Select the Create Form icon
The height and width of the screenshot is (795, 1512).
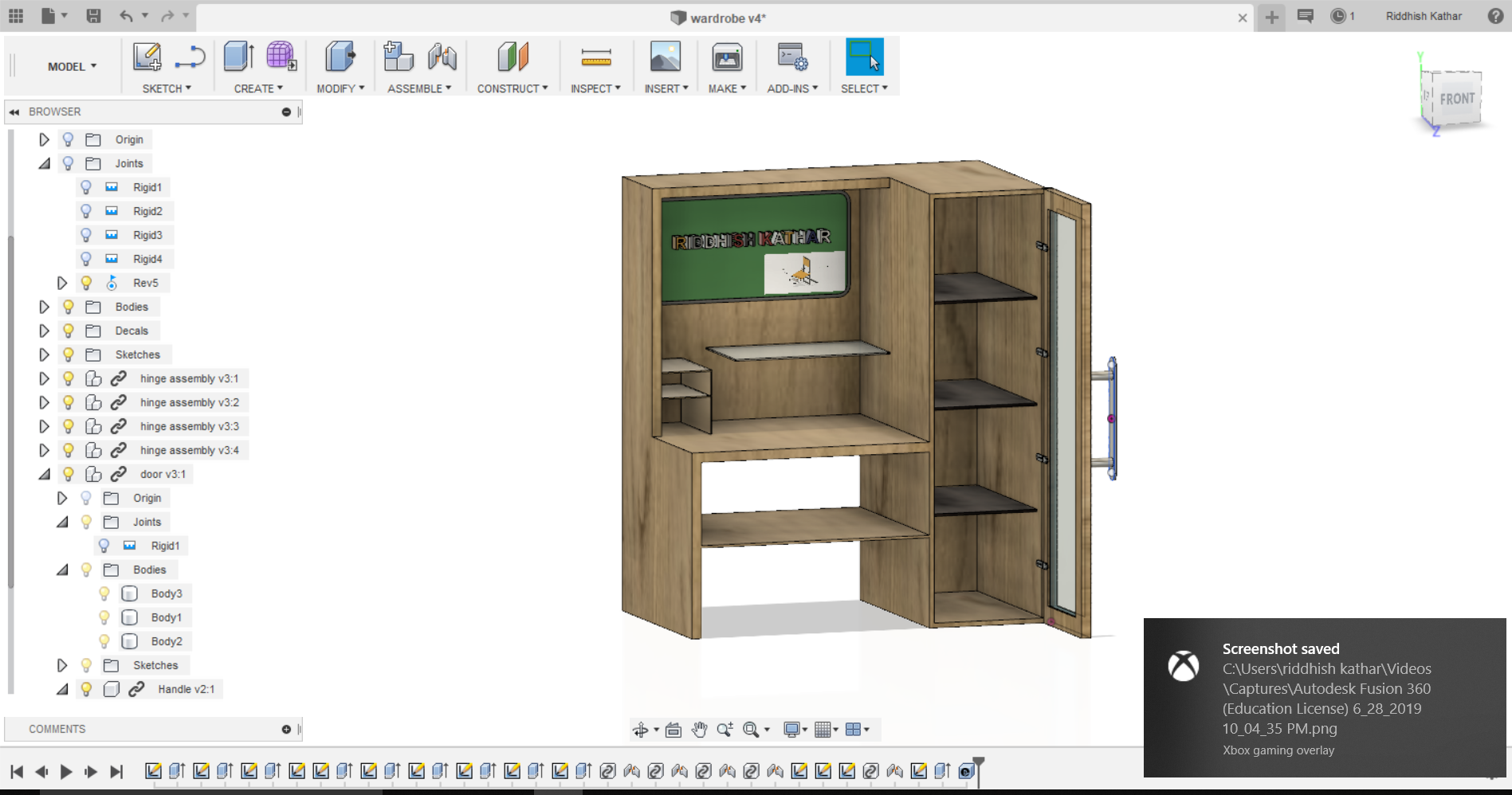281,57
